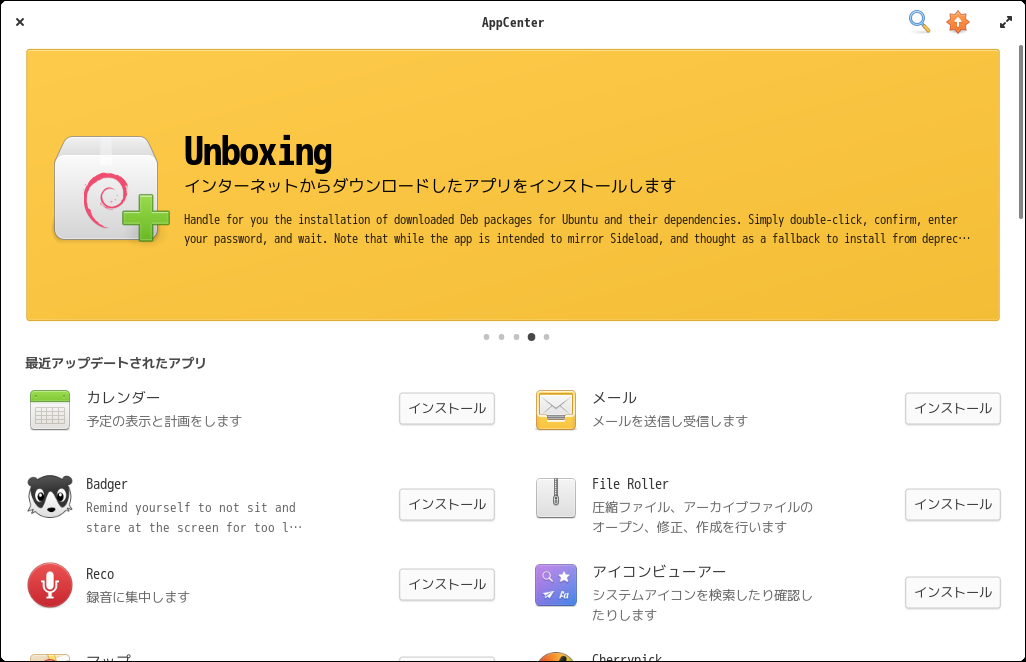Screen dimensions: 1026x662
Task: Open the Reco app title
Action: click(100, 574)
